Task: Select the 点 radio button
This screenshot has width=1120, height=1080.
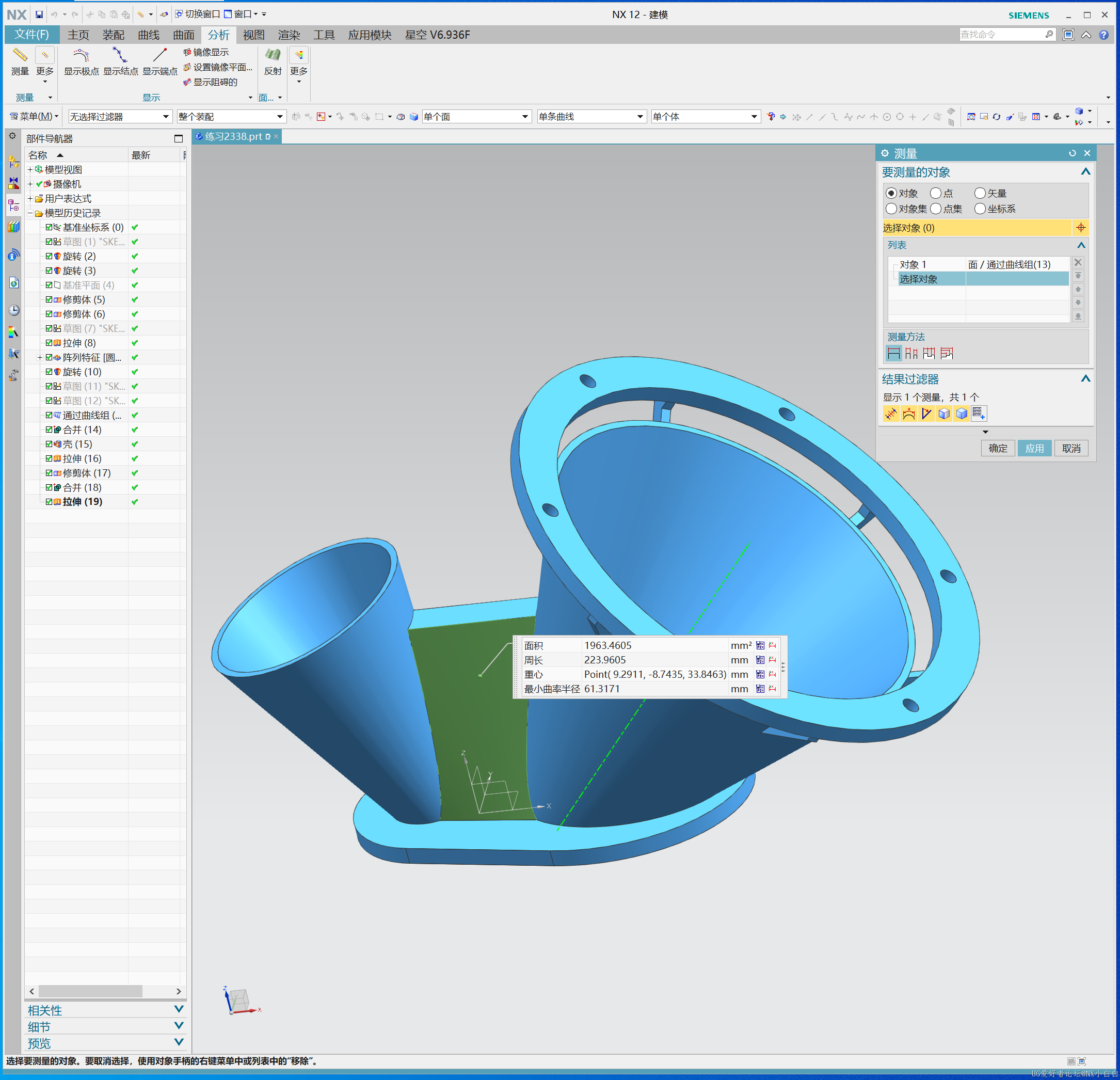Action: [935, 193]
